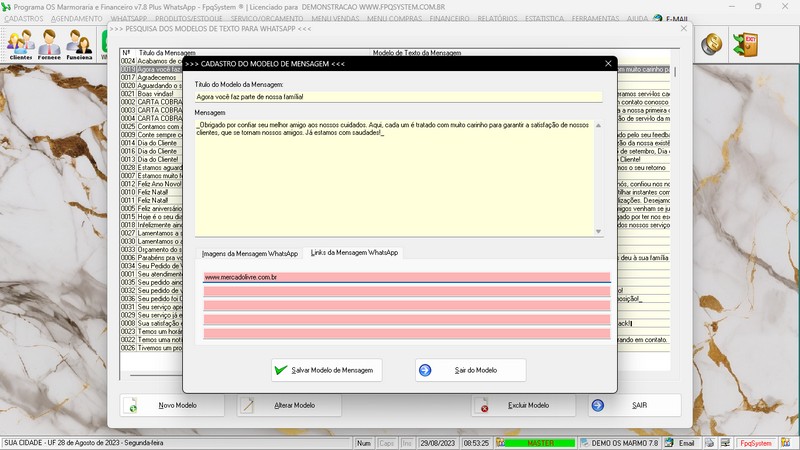Close the Cadastro do Modelo de Mensagem dialog
Screen dimensions: 800x450
[608, 64]
